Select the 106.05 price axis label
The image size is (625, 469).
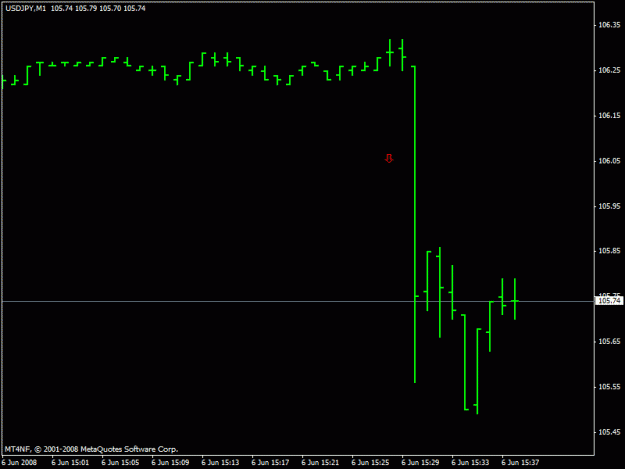pyautogui.click(x=609, y=161)
